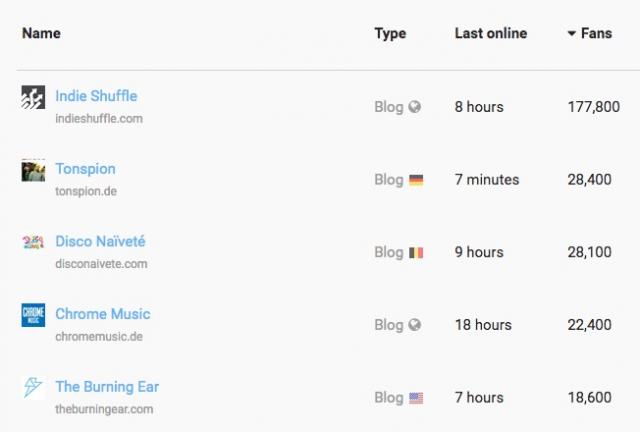Click the Disco Naïveté colorful logo
The height and width of the screenshot is (432, 640).
33,243
